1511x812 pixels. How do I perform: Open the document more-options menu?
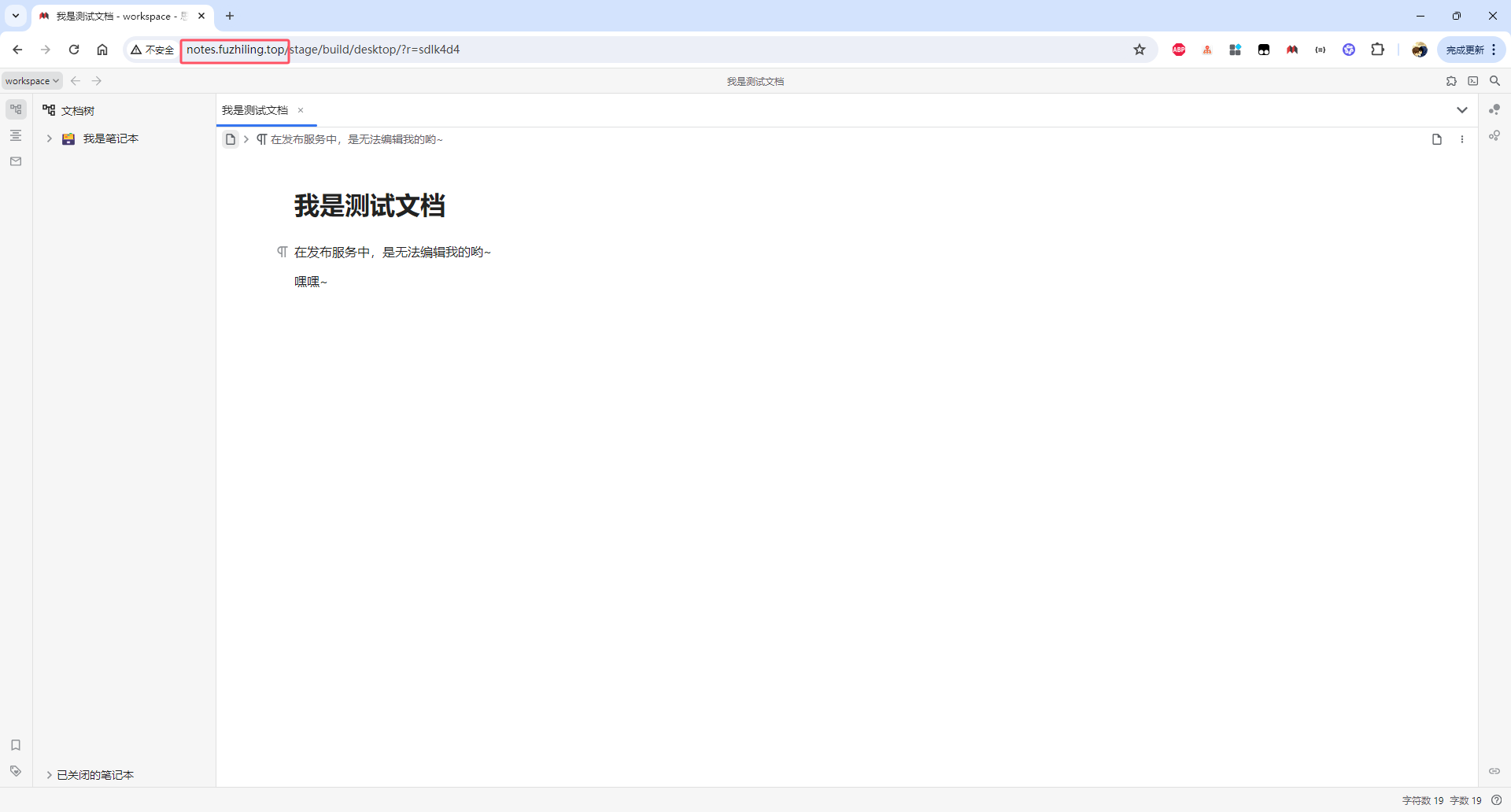click(x=1462, y=139)
